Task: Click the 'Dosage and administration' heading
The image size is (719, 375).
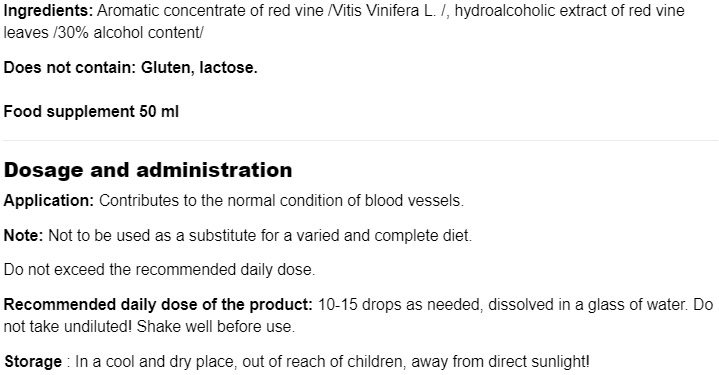Action: click(x=148, y=170)
